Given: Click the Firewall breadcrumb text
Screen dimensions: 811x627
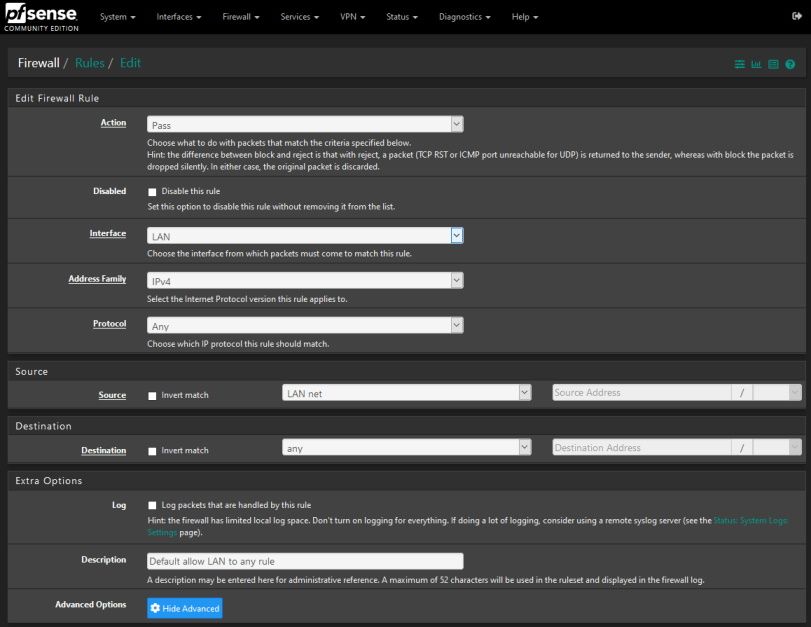Looking at the screenshot, I should pos(39,63).
